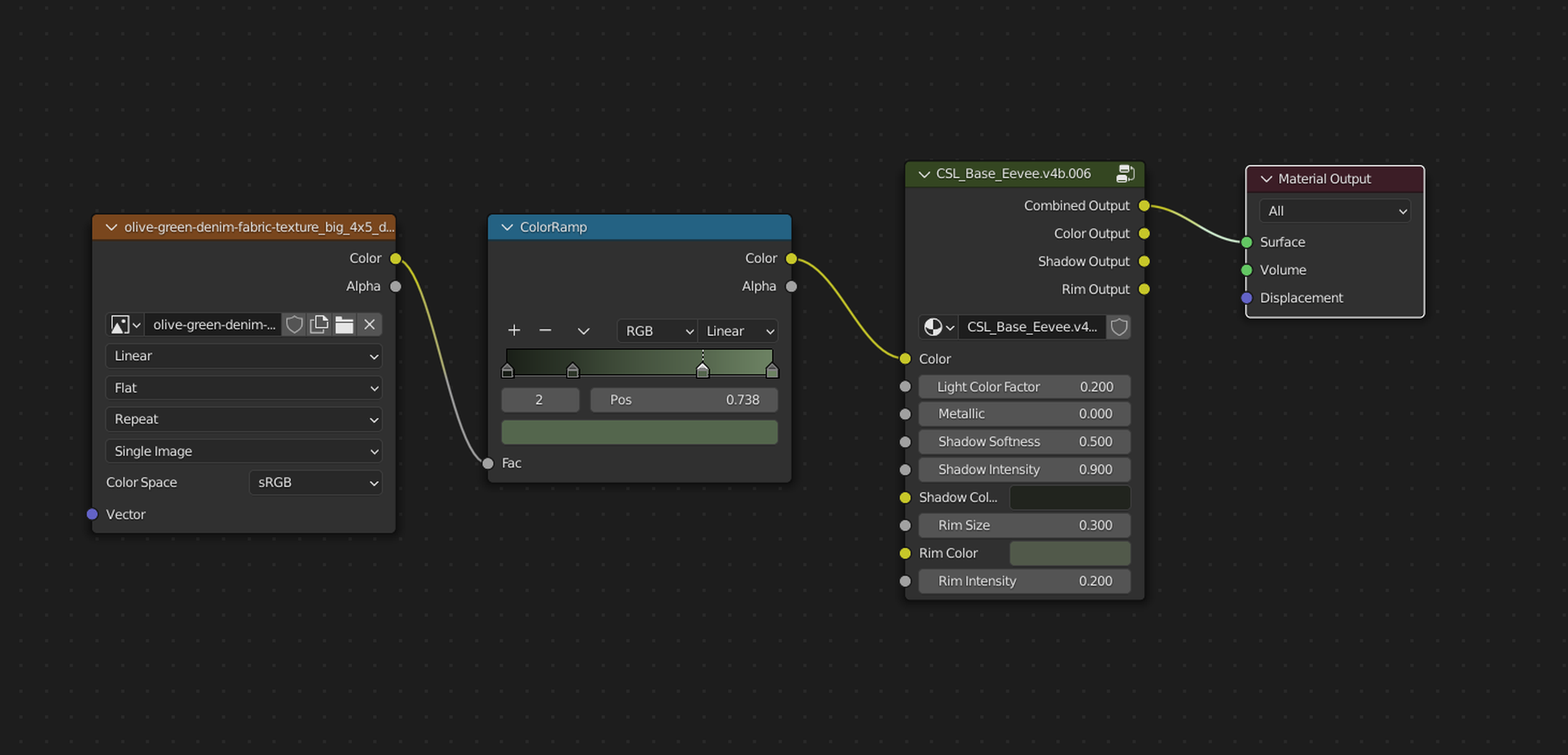Click the Fac input socket on the ColorRamp

(488, 463)
